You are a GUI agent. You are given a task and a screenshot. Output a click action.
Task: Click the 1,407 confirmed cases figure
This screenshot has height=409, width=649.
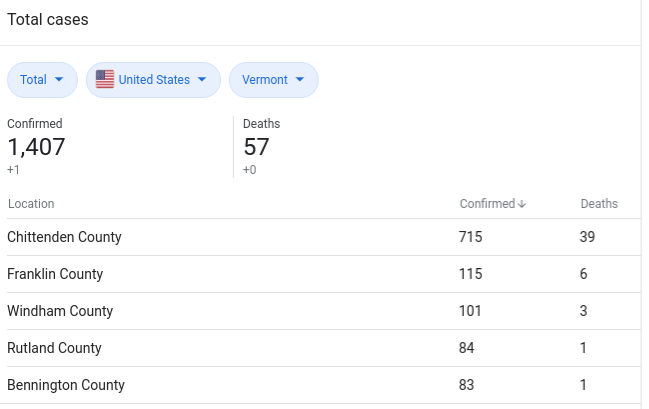pos(36,147)
